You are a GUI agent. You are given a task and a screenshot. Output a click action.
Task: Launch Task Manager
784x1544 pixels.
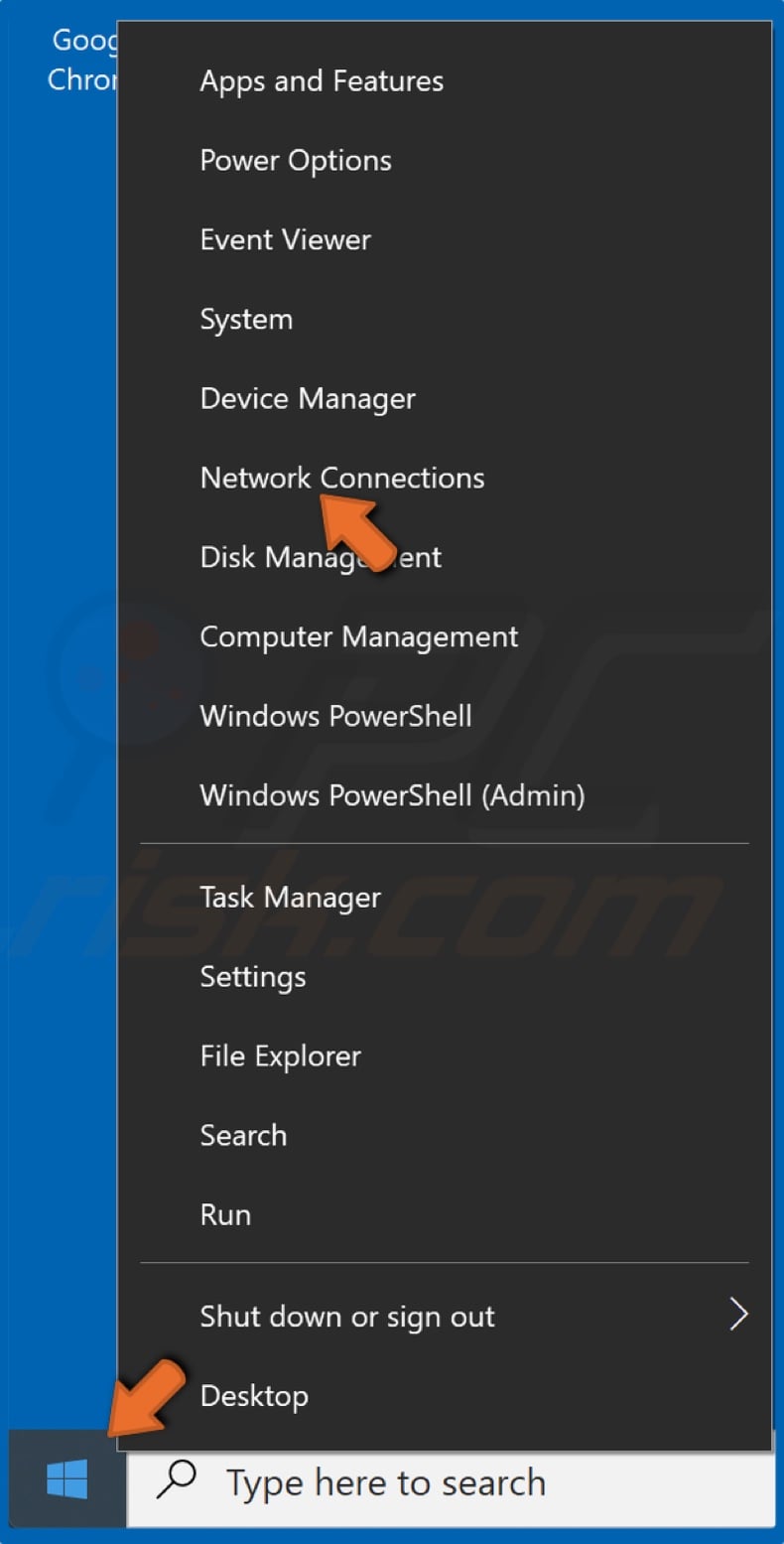(290, 898)
